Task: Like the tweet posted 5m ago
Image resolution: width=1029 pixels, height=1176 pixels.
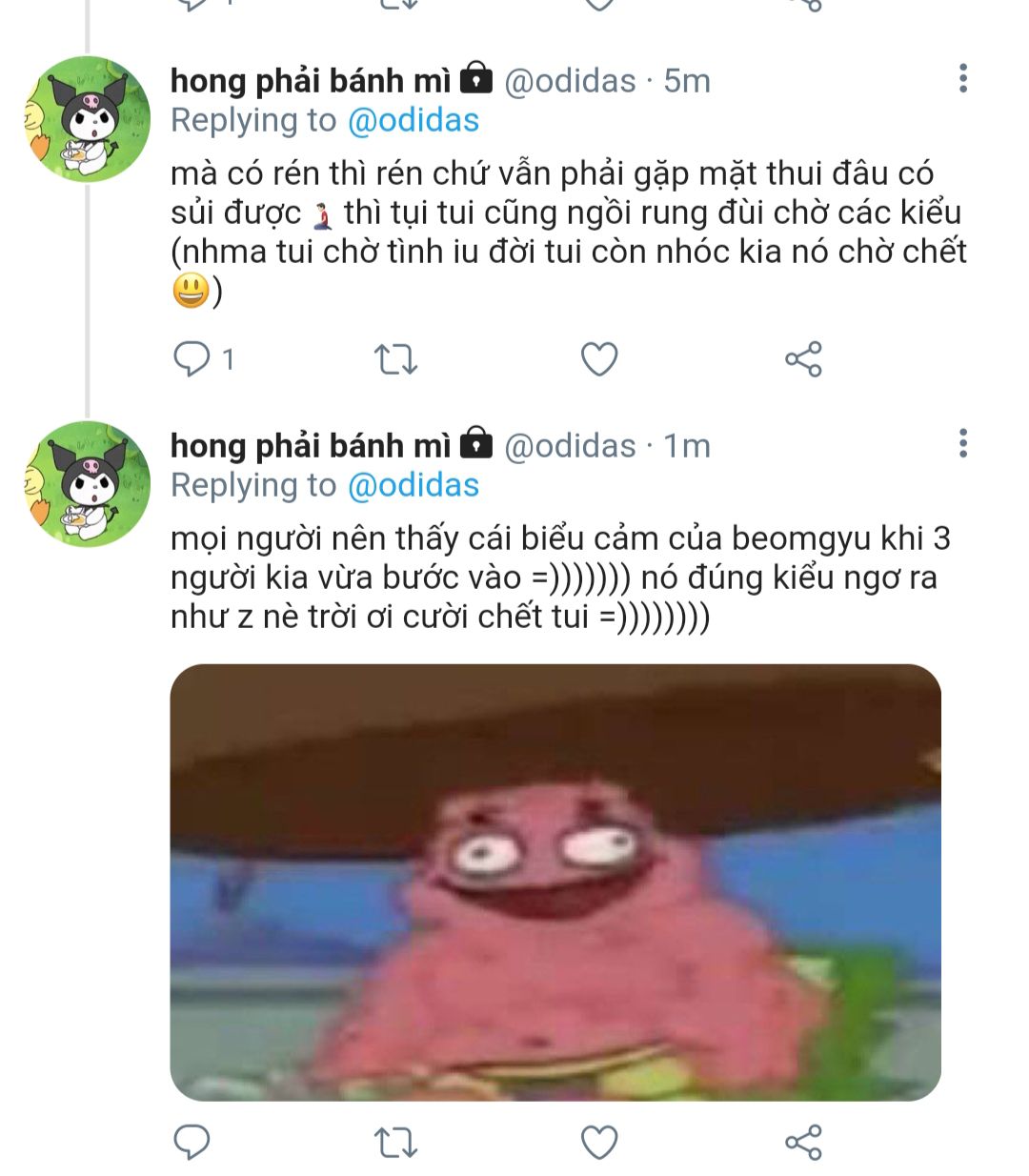Action: [599, 359]
